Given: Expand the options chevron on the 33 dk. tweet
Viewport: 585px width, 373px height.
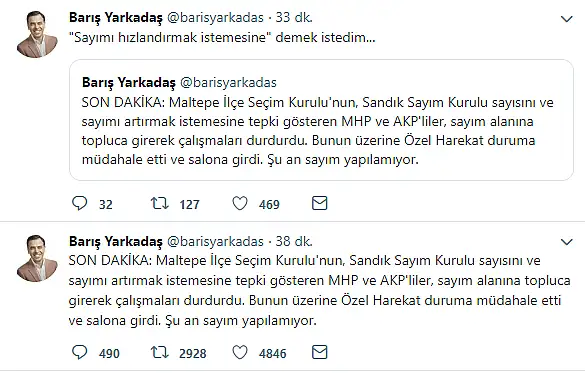Looking at the screenshot, I should point(567,19).
